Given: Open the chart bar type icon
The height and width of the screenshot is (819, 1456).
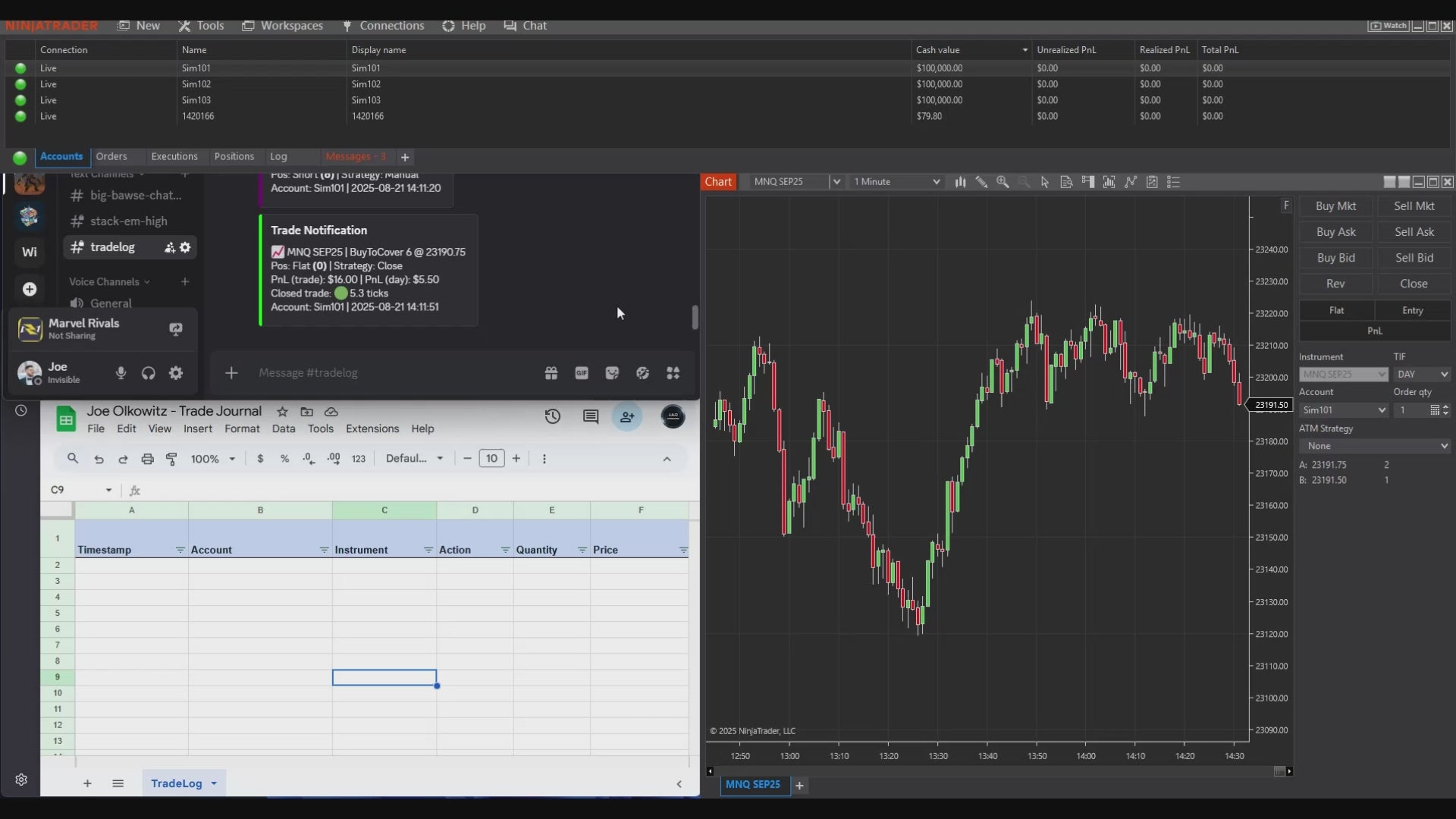Looking at the screenshot, I should coord(960,182).
